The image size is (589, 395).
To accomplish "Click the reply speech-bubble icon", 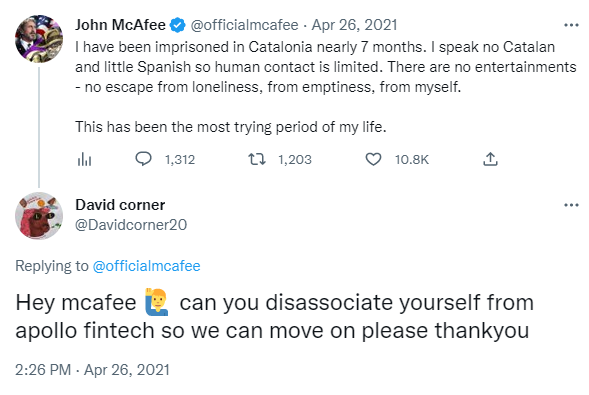I will [143, 159].
